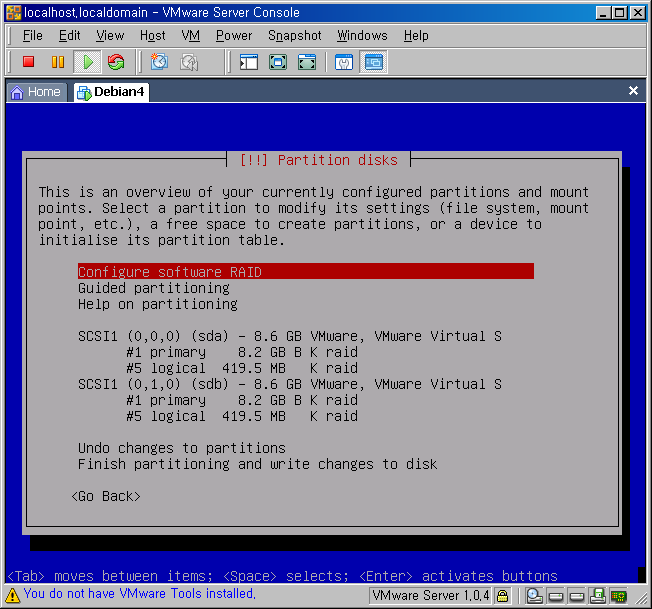Select Guided partitioning option

153,288
